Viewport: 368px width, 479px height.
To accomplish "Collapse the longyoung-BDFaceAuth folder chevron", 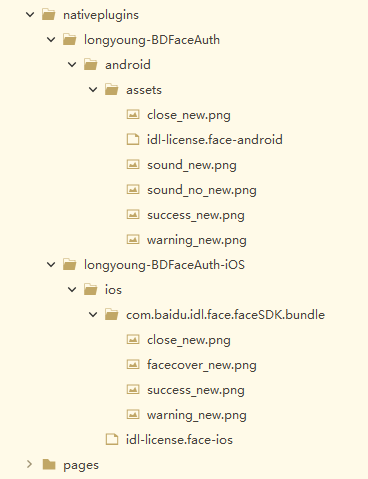I will click(51, 40).
